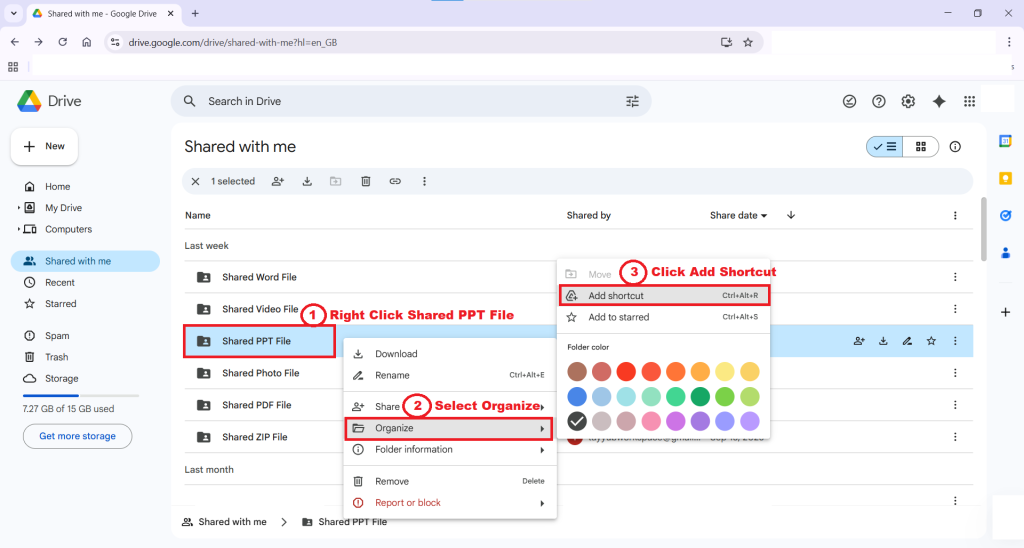This screenshot has width=1024, height=548.
Task: Expand the My Drive tree
Action: [x=18, y=208]
